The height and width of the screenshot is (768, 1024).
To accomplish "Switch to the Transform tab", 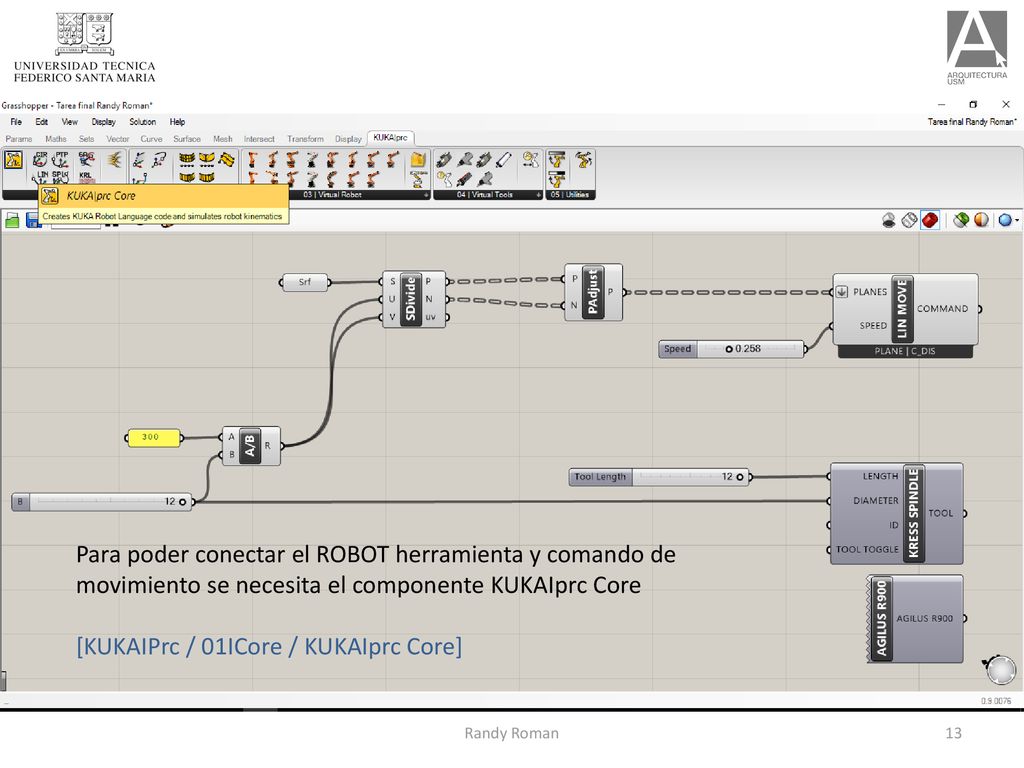I will click(x=306, y=139).
